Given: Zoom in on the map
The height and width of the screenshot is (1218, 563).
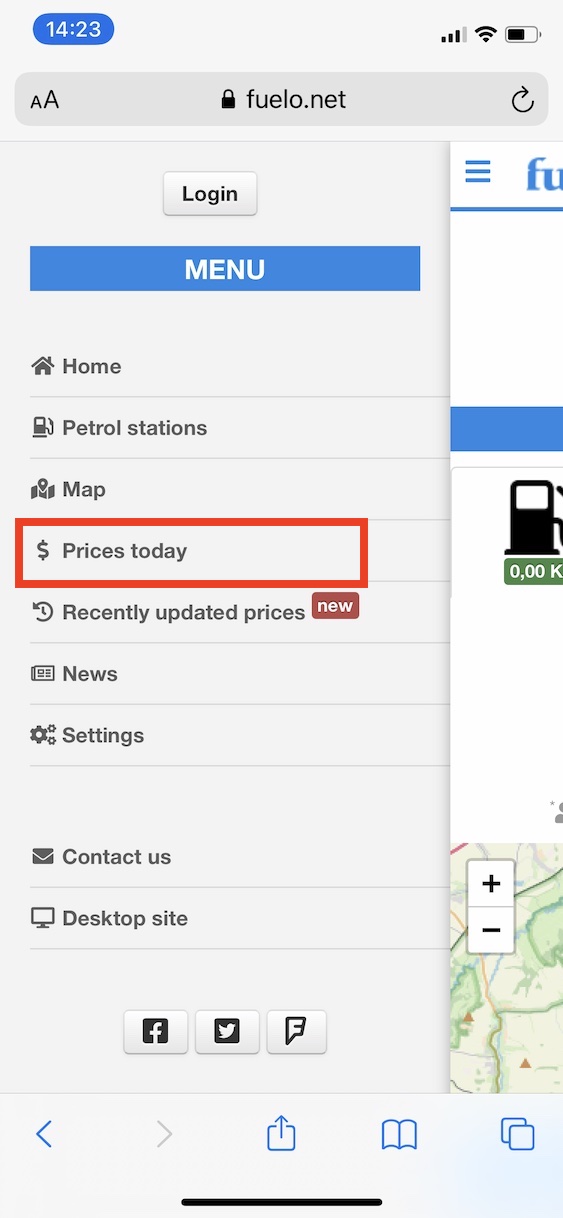Looking at the screenshot, I should tap(491, 884).
